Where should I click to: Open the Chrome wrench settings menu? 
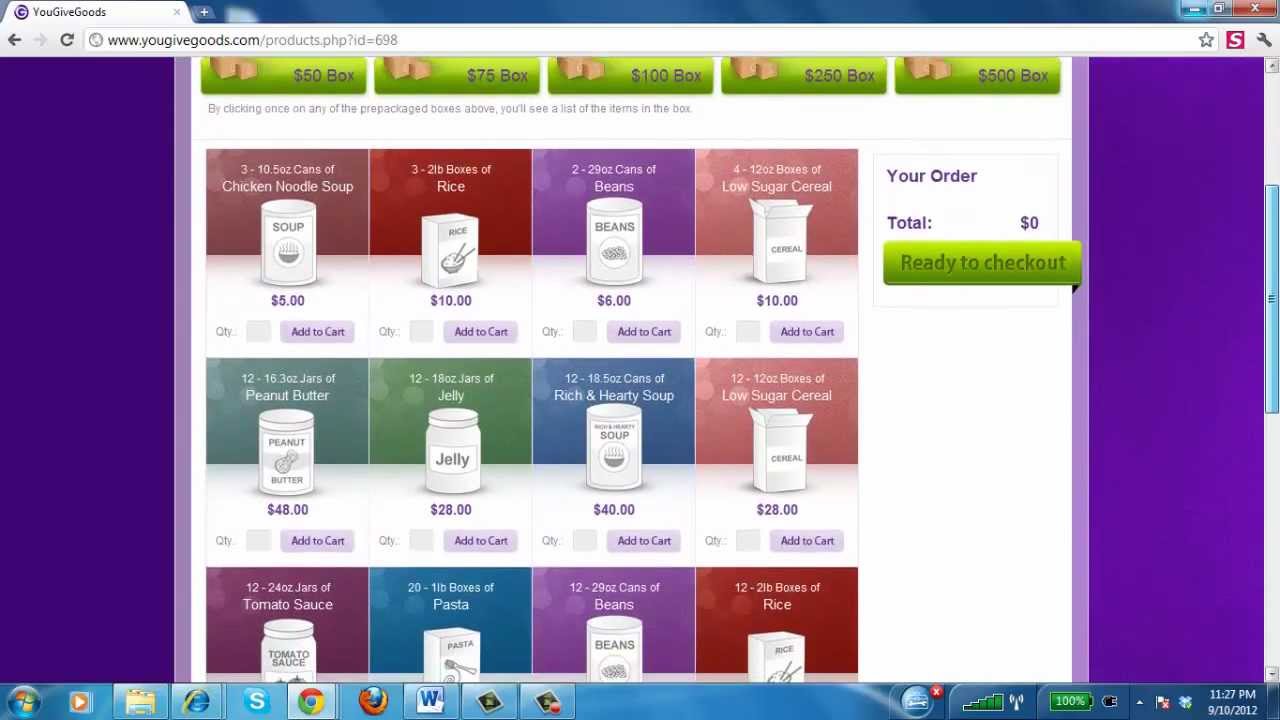tap(1264, 40)
